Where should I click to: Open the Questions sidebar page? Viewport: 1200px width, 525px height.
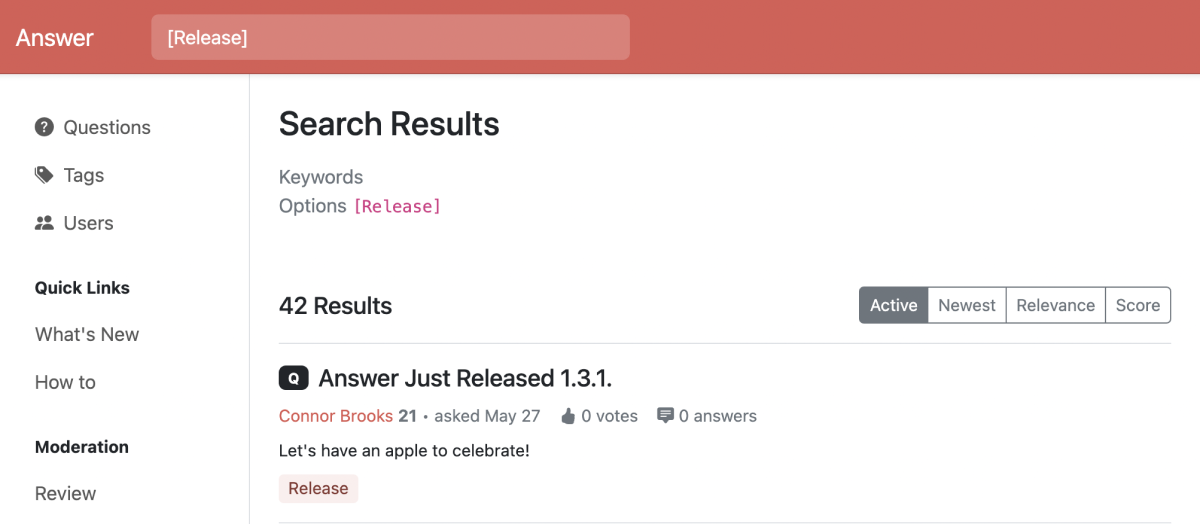(x=106, y=127)
